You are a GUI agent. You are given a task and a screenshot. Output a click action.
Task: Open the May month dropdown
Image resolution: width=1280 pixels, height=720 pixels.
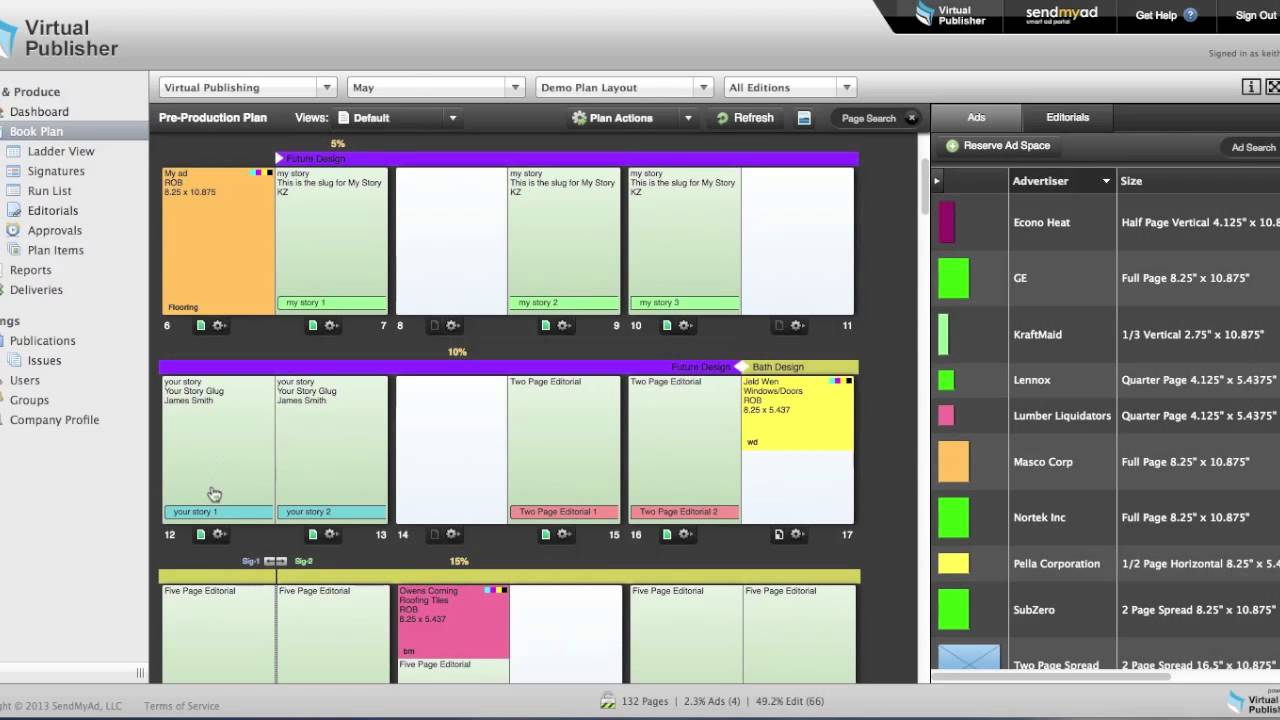click(x=515, y=88)
